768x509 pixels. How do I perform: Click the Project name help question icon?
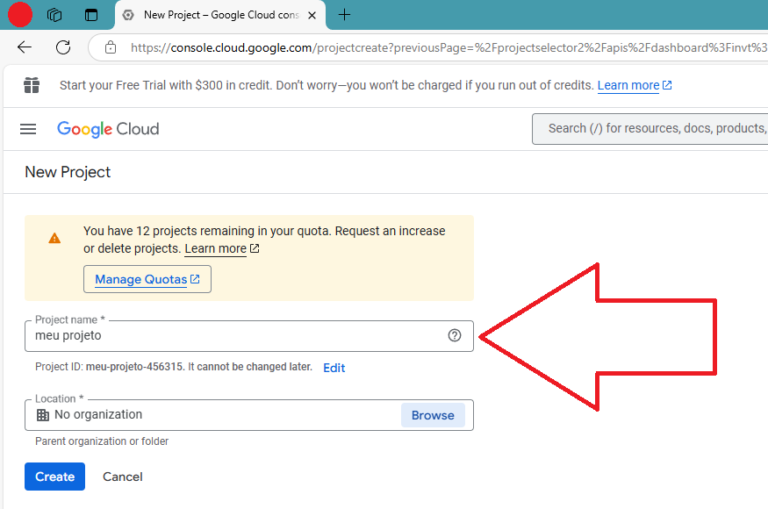coord(454,336)
